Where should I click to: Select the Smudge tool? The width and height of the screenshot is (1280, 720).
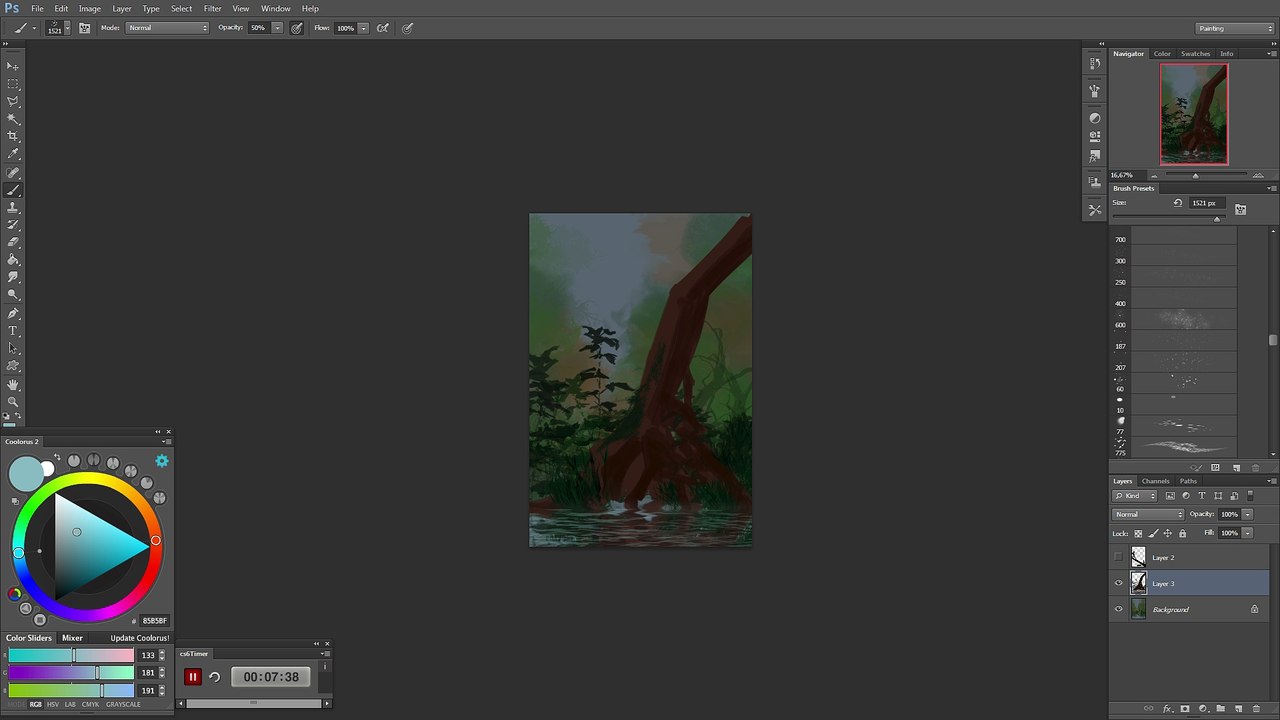click(13, 277)
